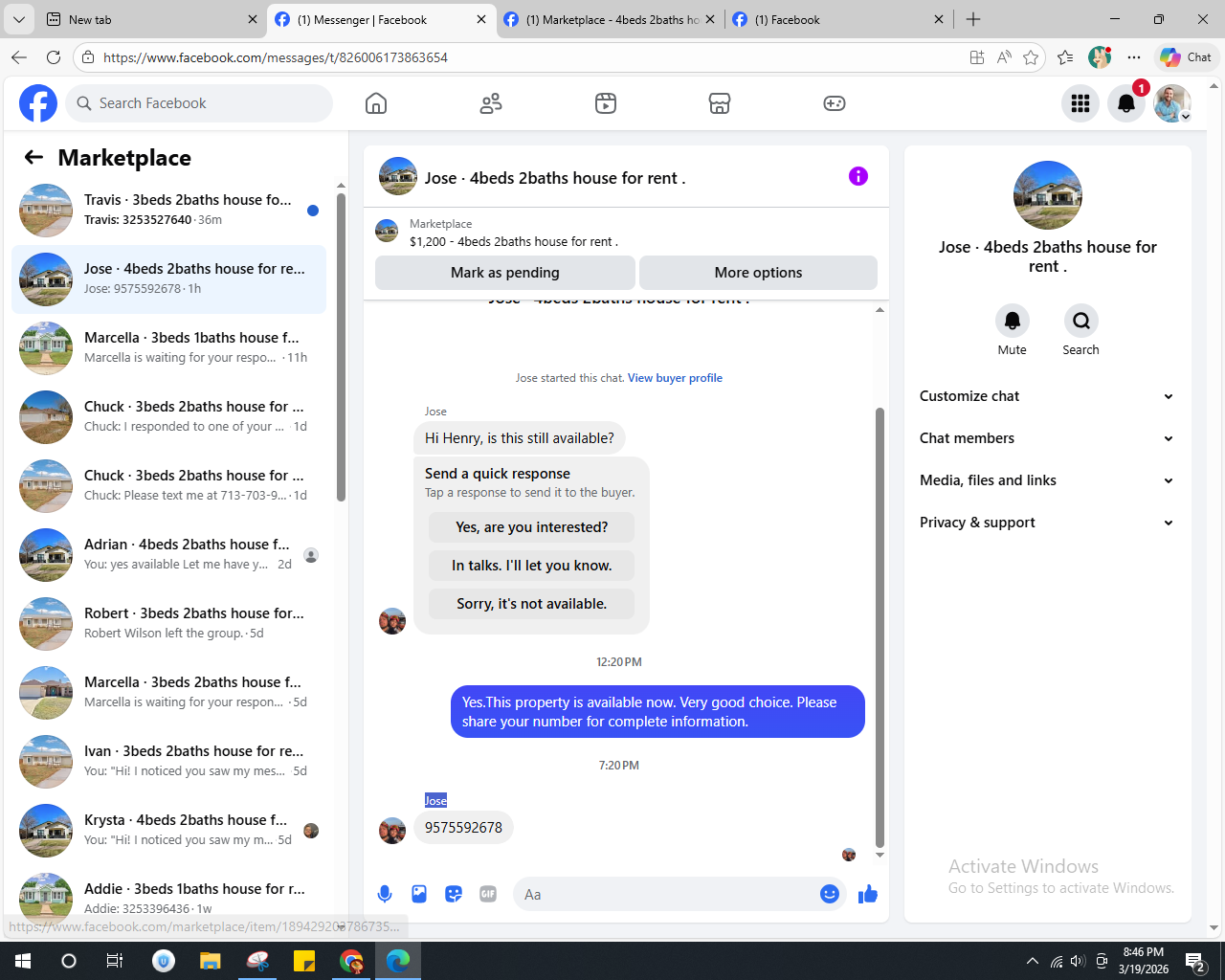This screenshot has height=980, width=1225.
Task: Open the Video (Watch) icon
Action: tap(606, 103)
